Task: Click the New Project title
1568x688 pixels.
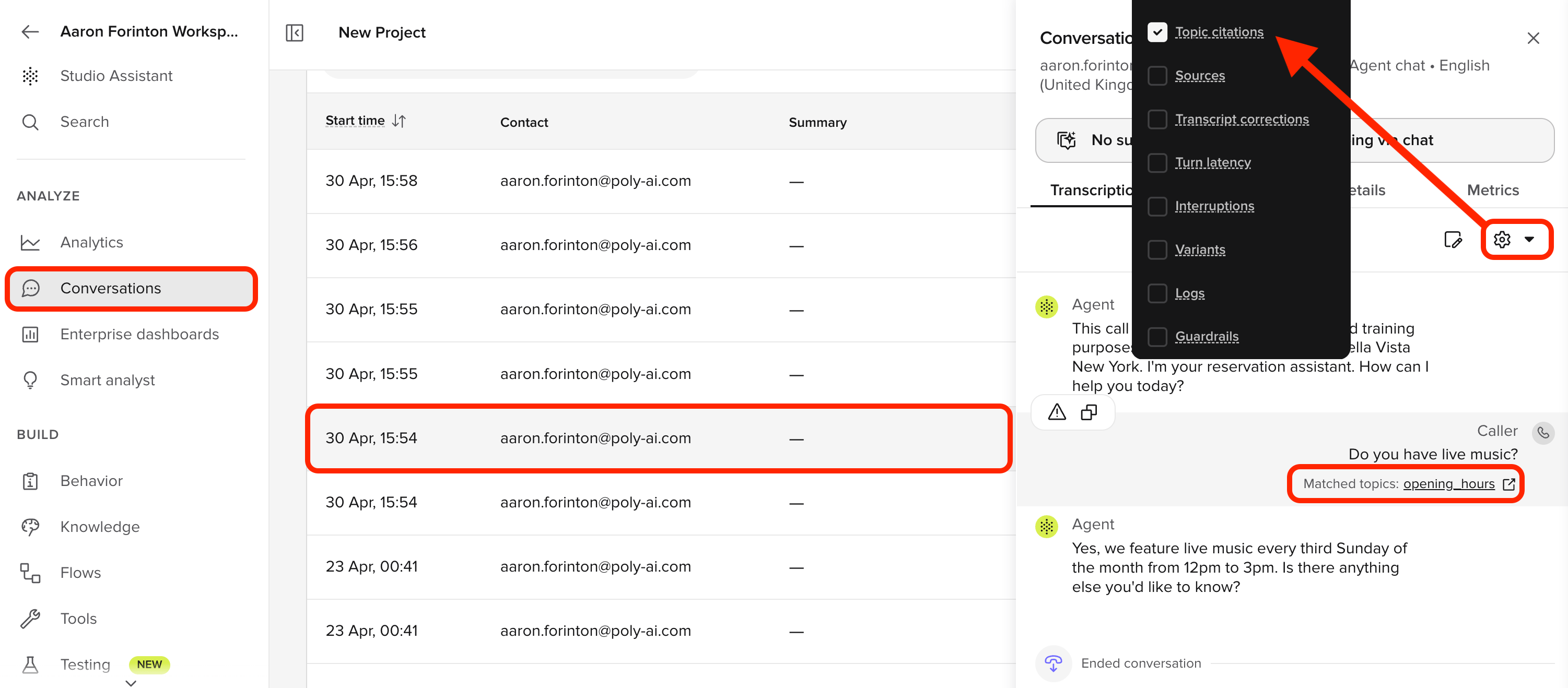Action: [x=382, y=33]
